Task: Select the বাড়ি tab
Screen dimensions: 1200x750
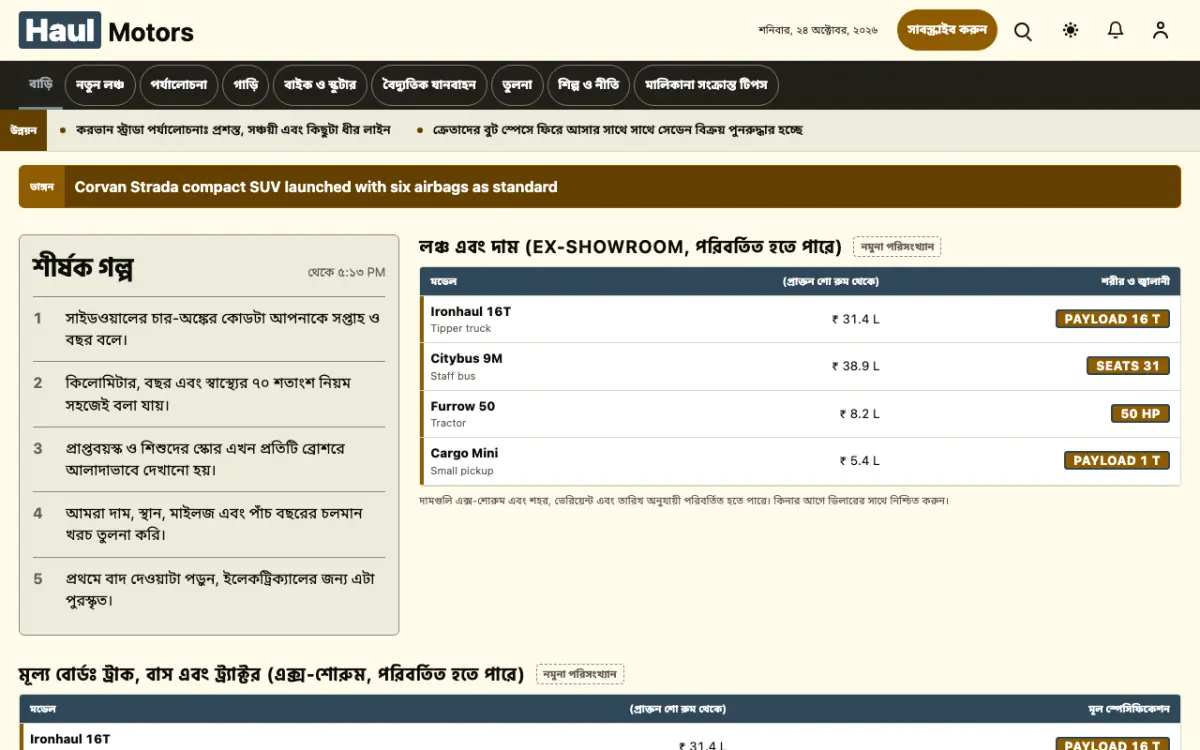Action: point(41,85)
